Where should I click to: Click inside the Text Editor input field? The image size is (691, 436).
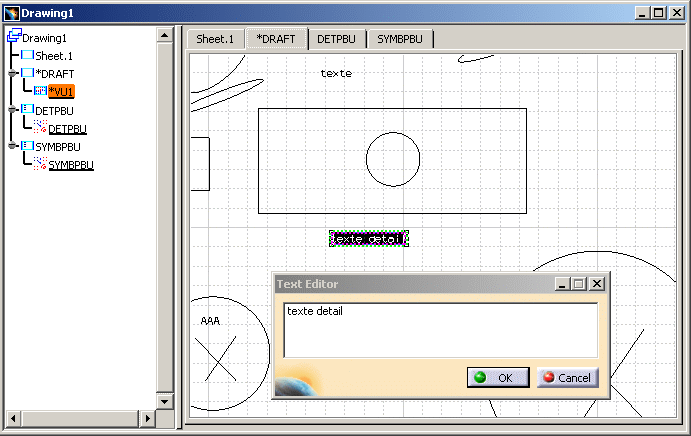[440, 330]
